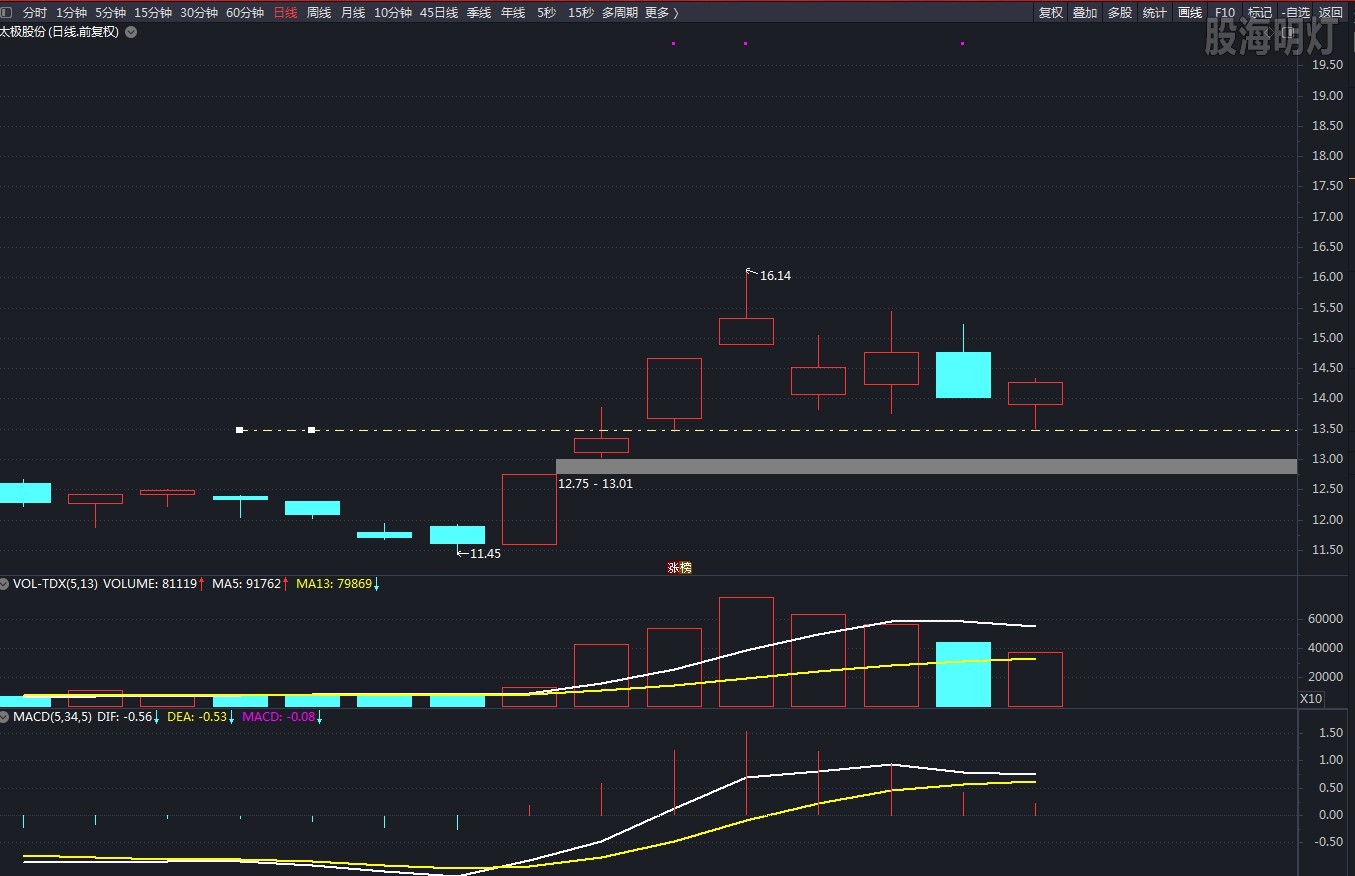
Task: Choose the 60分钟 period tab
Action: pos(245,13)
